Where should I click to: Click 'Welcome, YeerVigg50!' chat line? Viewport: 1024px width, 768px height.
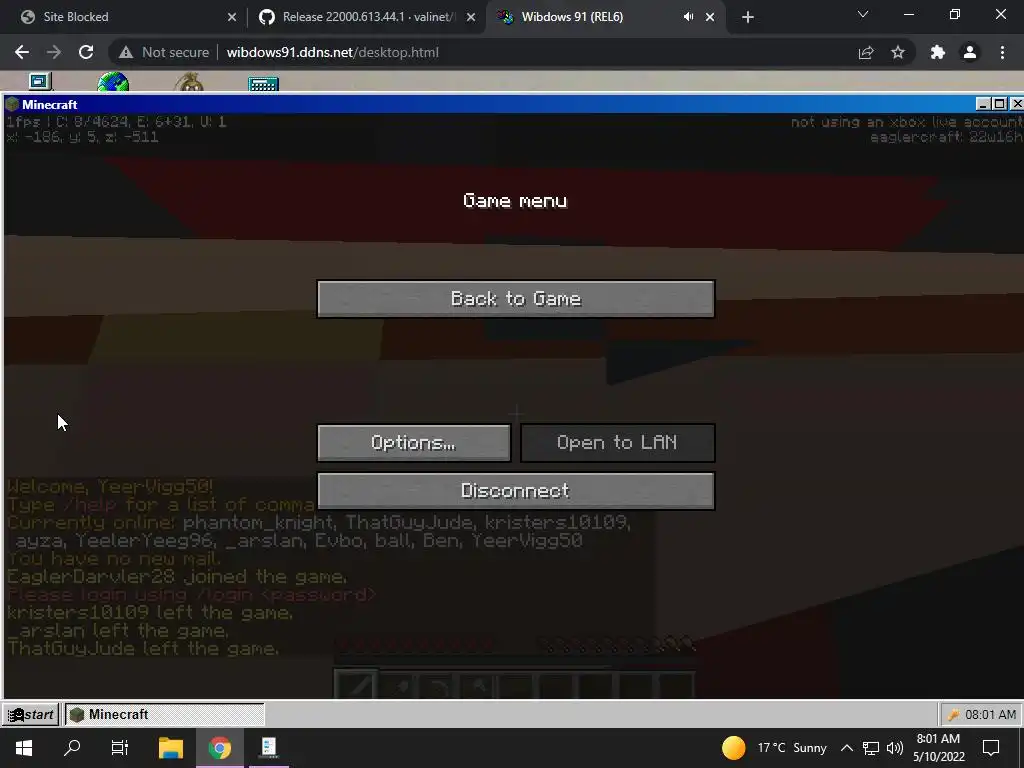coord(110,487)
